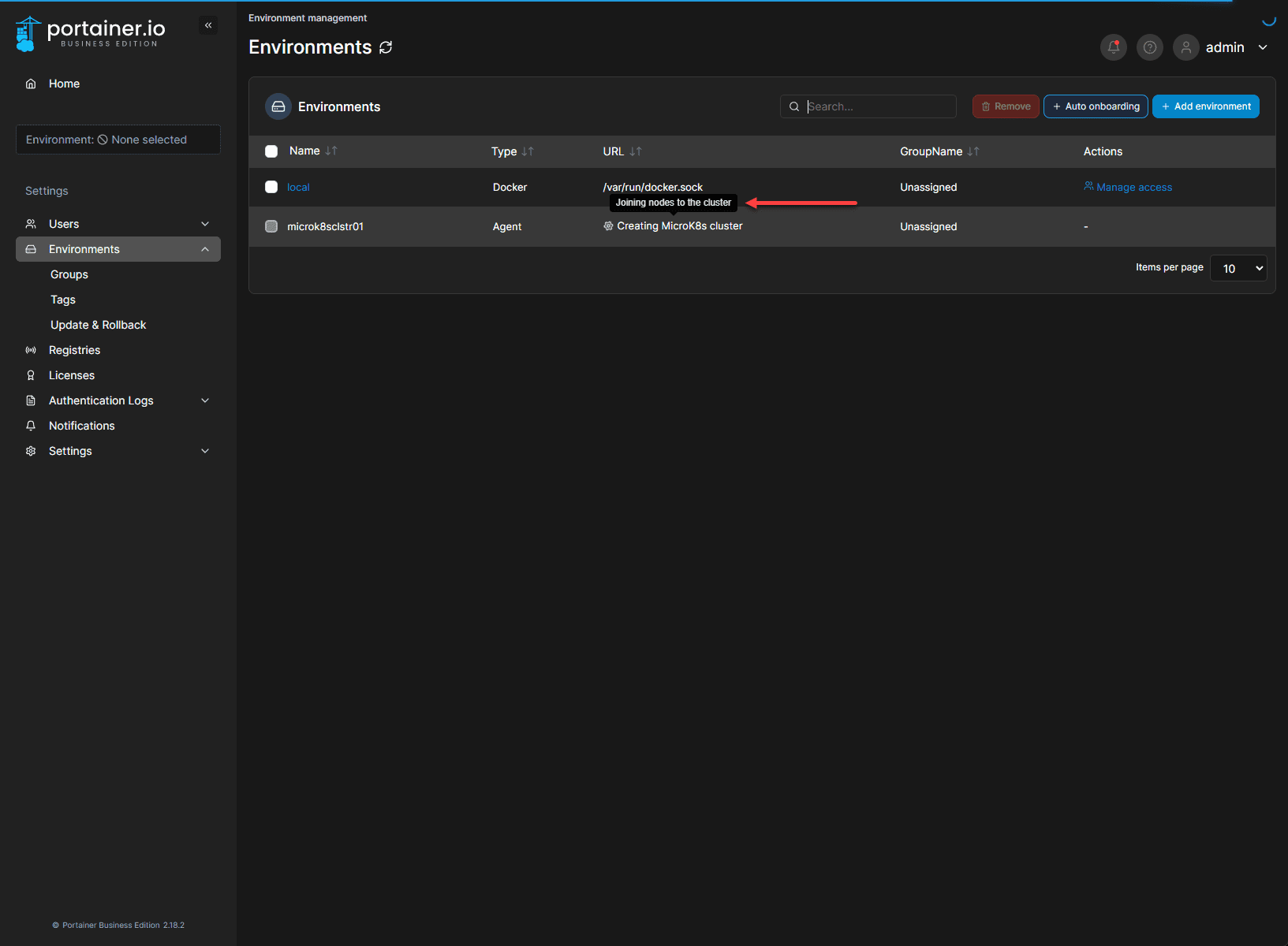1288x946 pixels.
Task: Toggle the select-all environments checkbox
Action: point(271,151)
